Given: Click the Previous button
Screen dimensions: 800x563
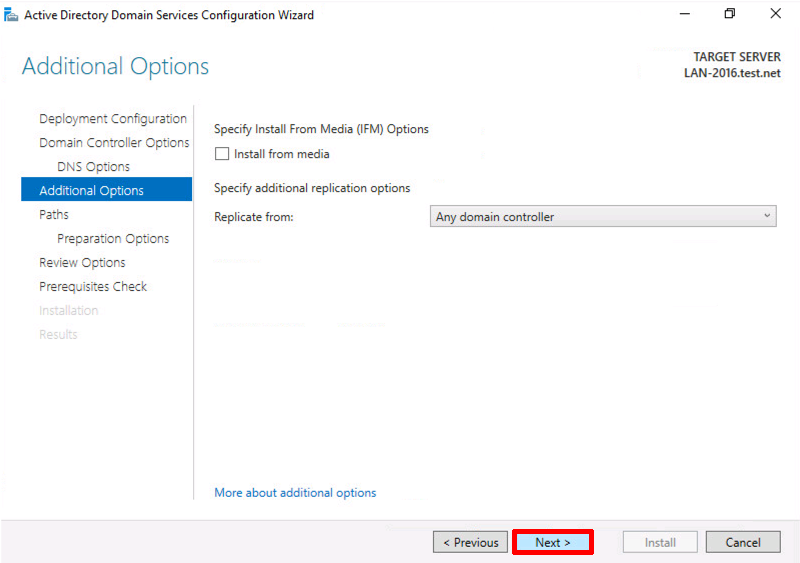Looking at the screenshot, I should click(x=470, y=542).
